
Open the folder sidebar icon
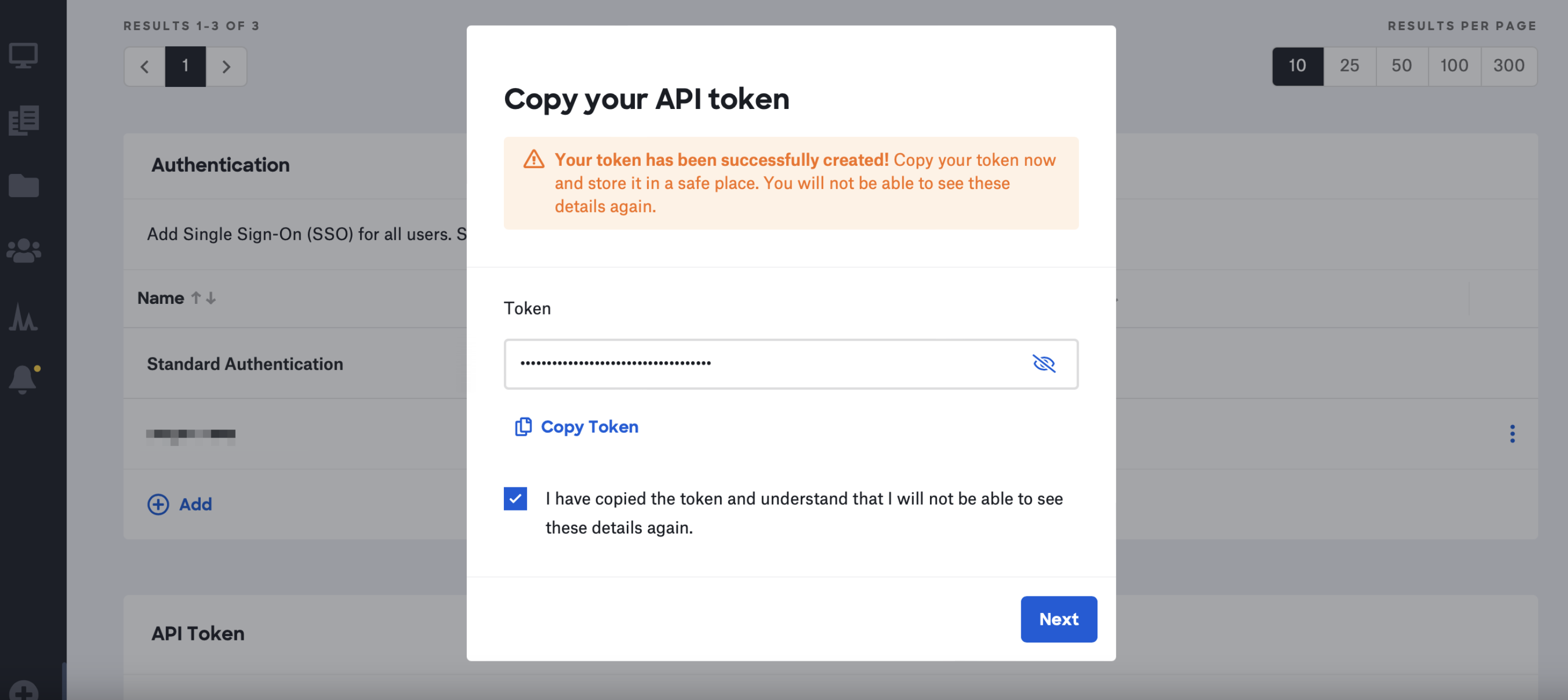(x=24, y=185)
